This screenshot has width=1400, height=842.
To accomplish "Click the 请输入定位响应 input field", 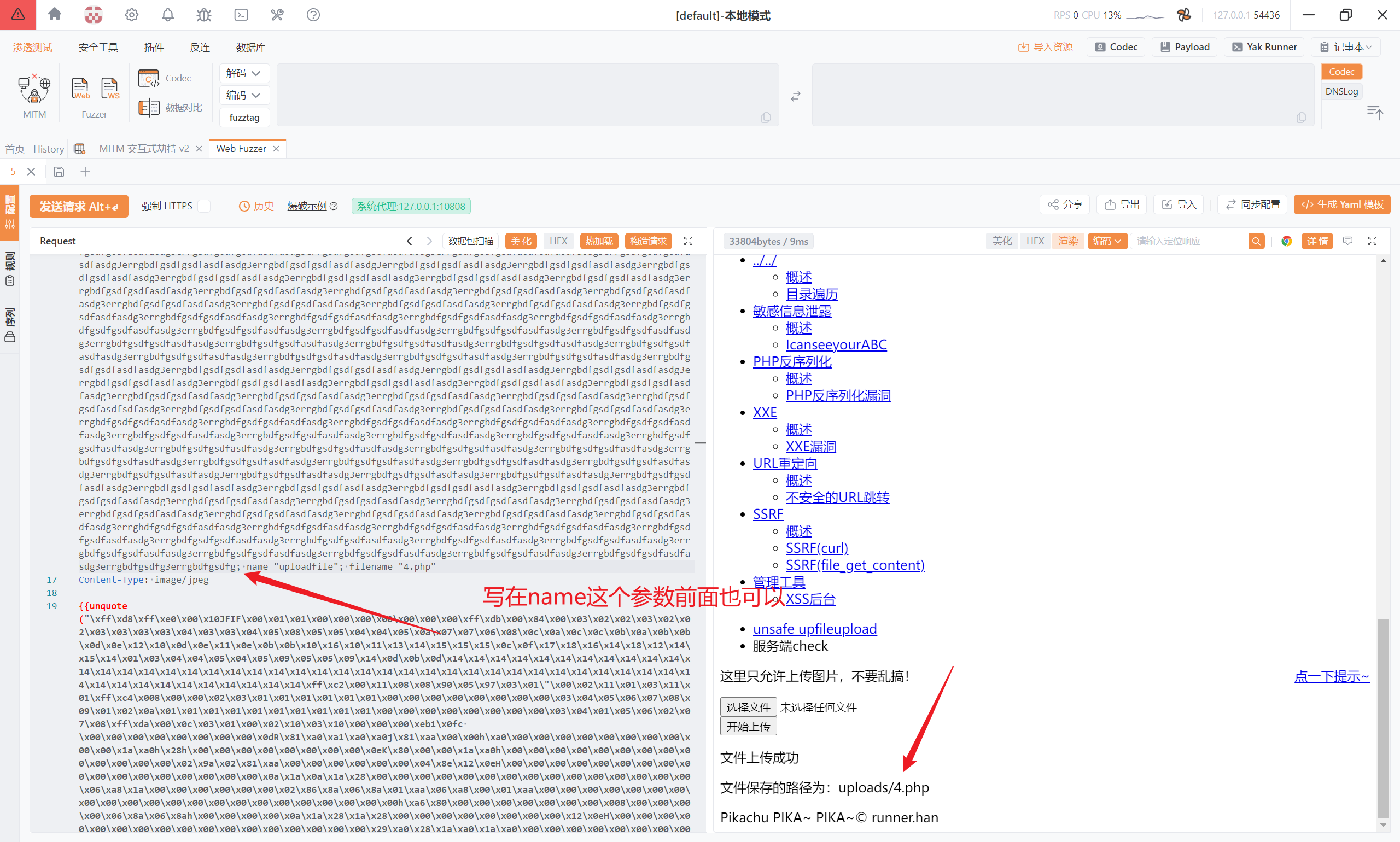I will point(1189,241).
